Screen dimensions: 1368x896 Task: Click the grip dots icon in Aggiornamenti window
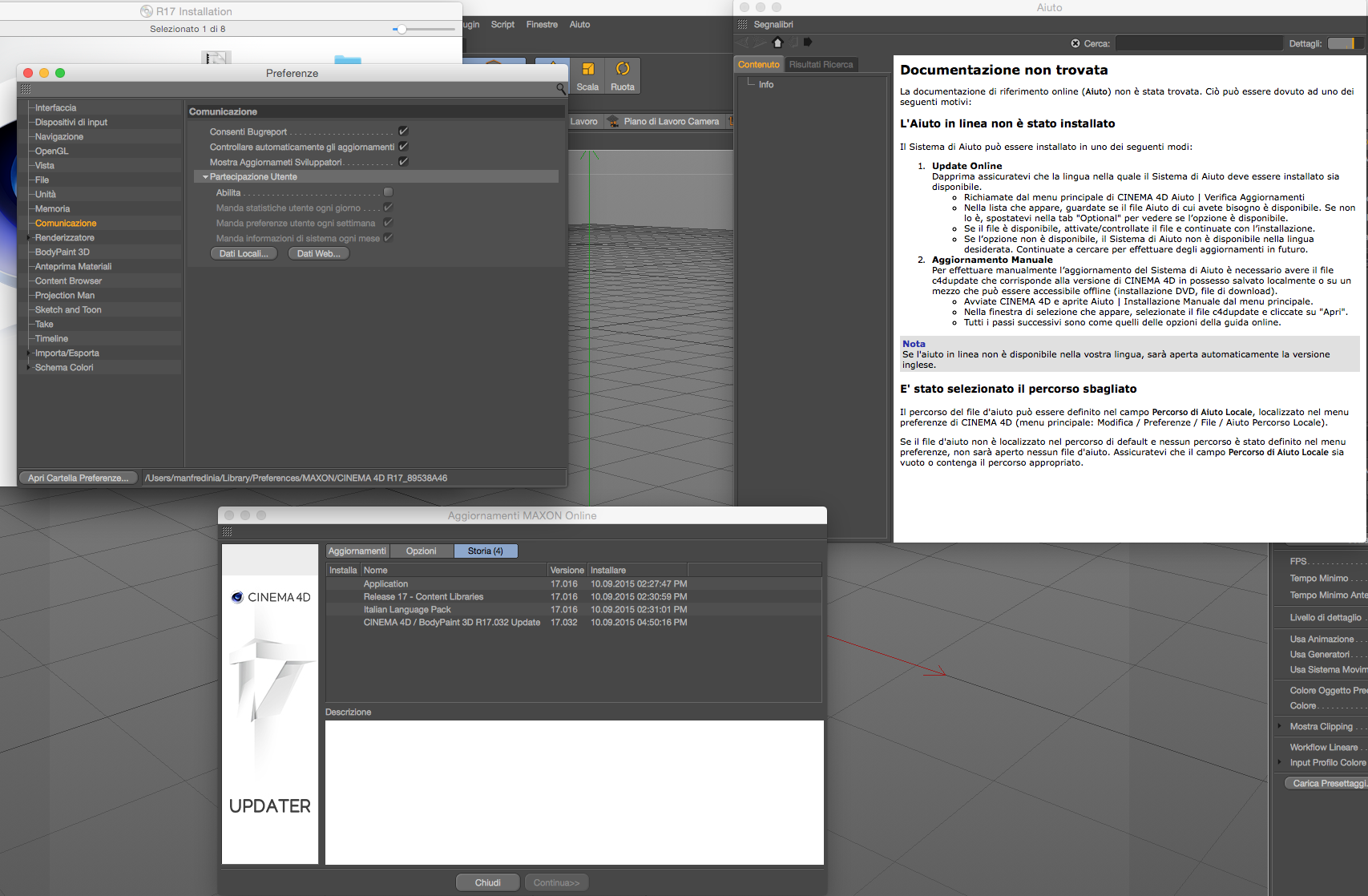tap(228, 532)
